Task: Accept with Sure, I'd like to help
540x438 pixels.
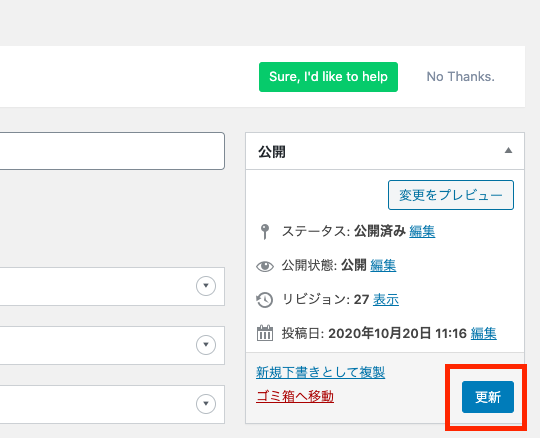Action: tap(328, 77)
